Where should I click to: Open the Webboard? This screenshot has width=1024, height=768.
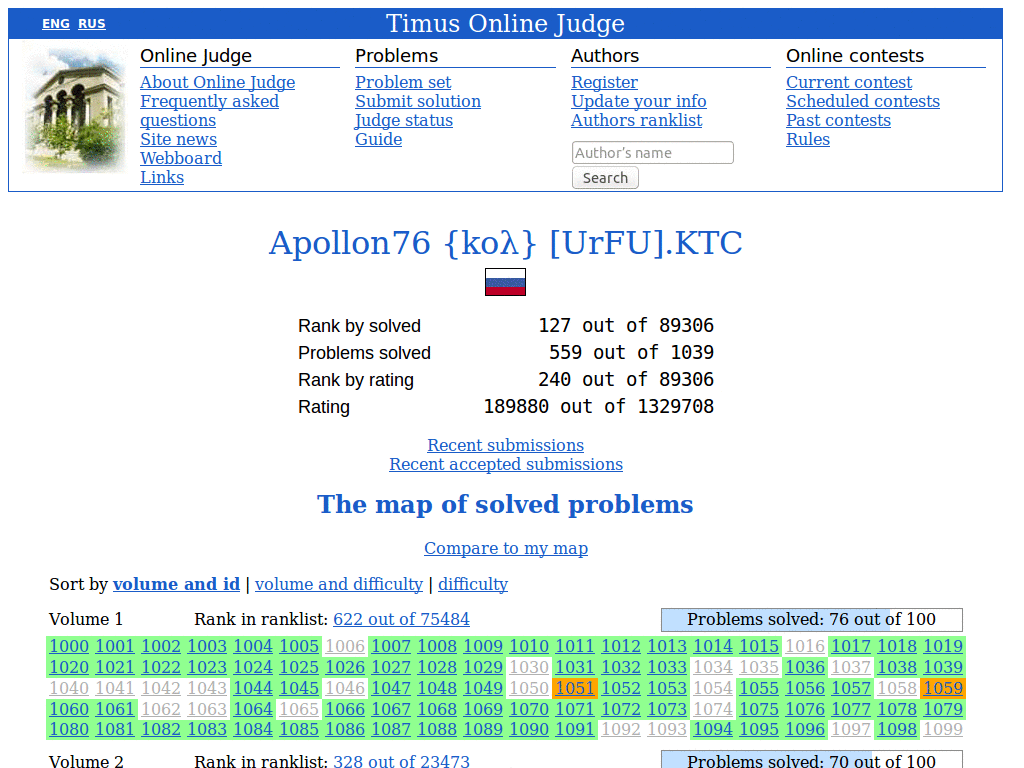181,158
